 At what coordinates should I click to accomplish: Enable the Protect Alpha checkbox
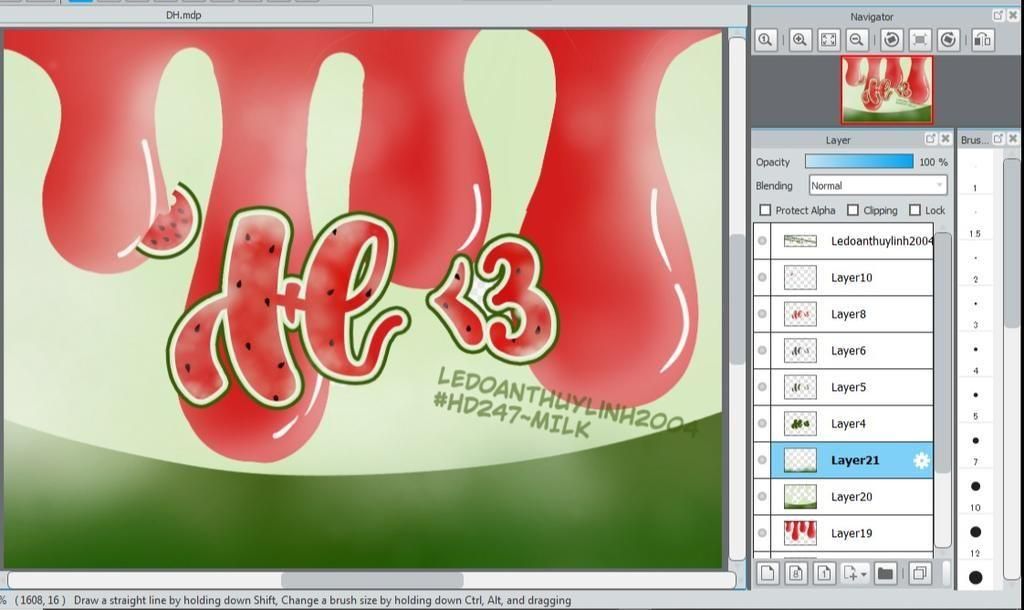(766, 210)
